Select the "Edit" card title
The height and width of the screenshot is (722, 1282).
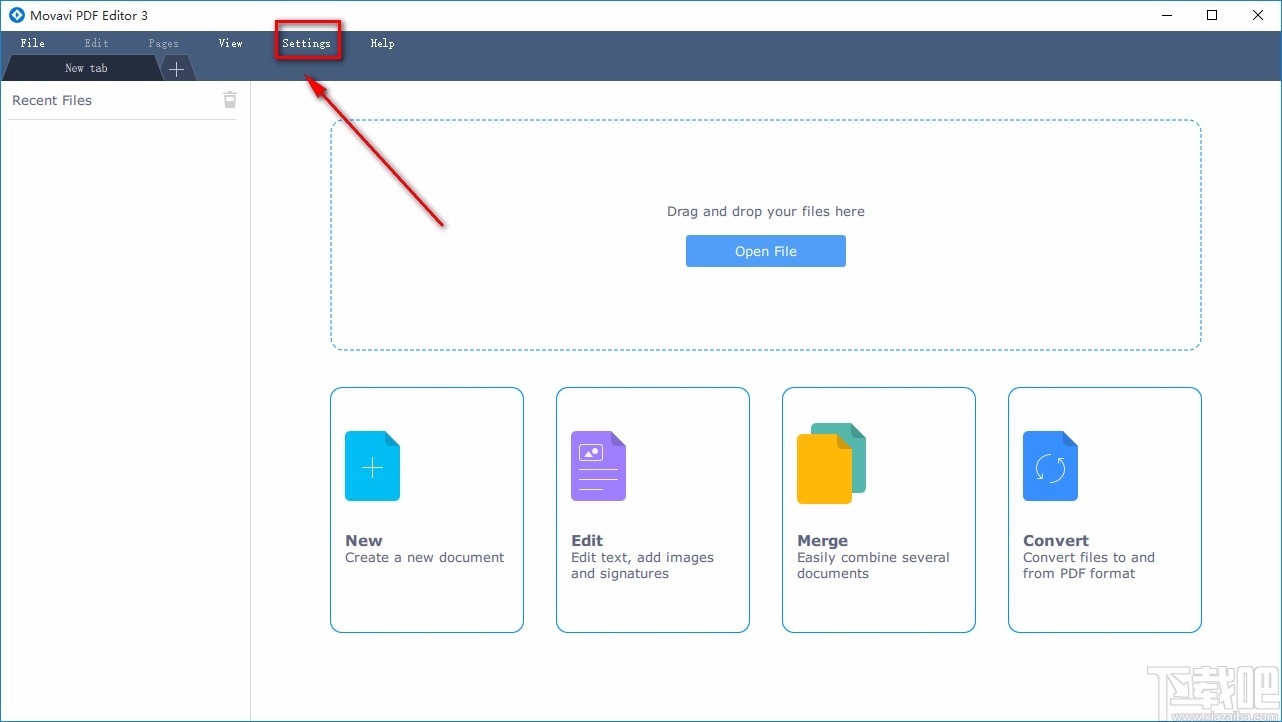point(587,540)
